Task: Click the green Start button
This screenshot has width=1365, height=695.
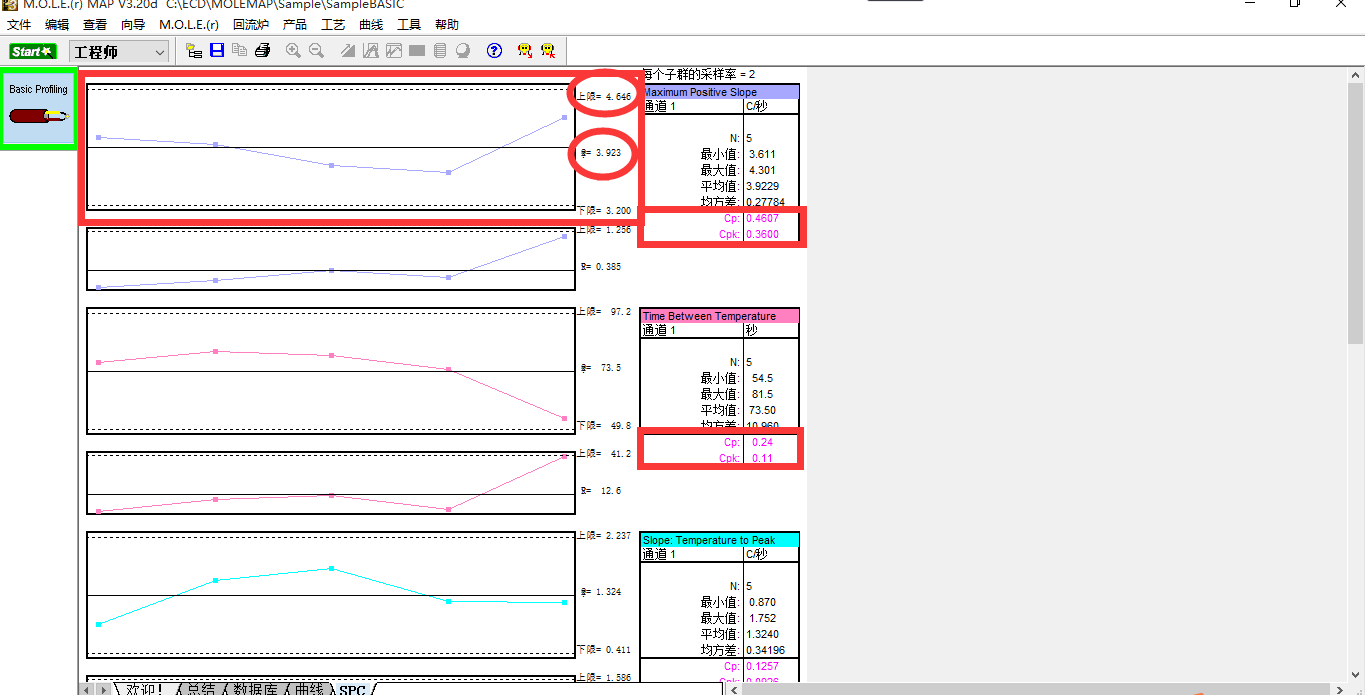Action: coord(33,51)
